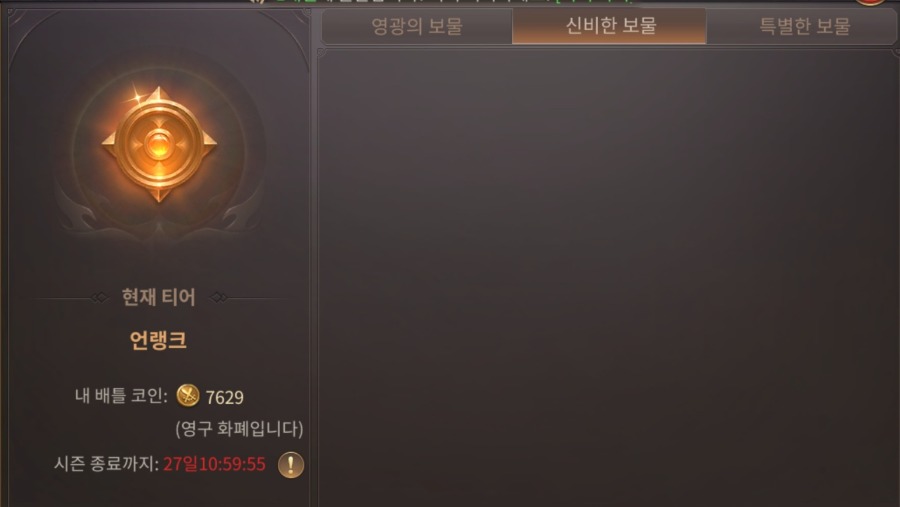Open the season info exclamation icon
This screenshot has width=900, height=507.
point(290,465)
